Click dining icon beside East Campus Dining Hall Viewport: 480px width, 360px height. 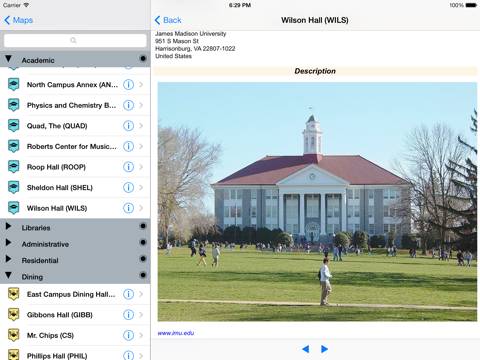click(13, 294)
